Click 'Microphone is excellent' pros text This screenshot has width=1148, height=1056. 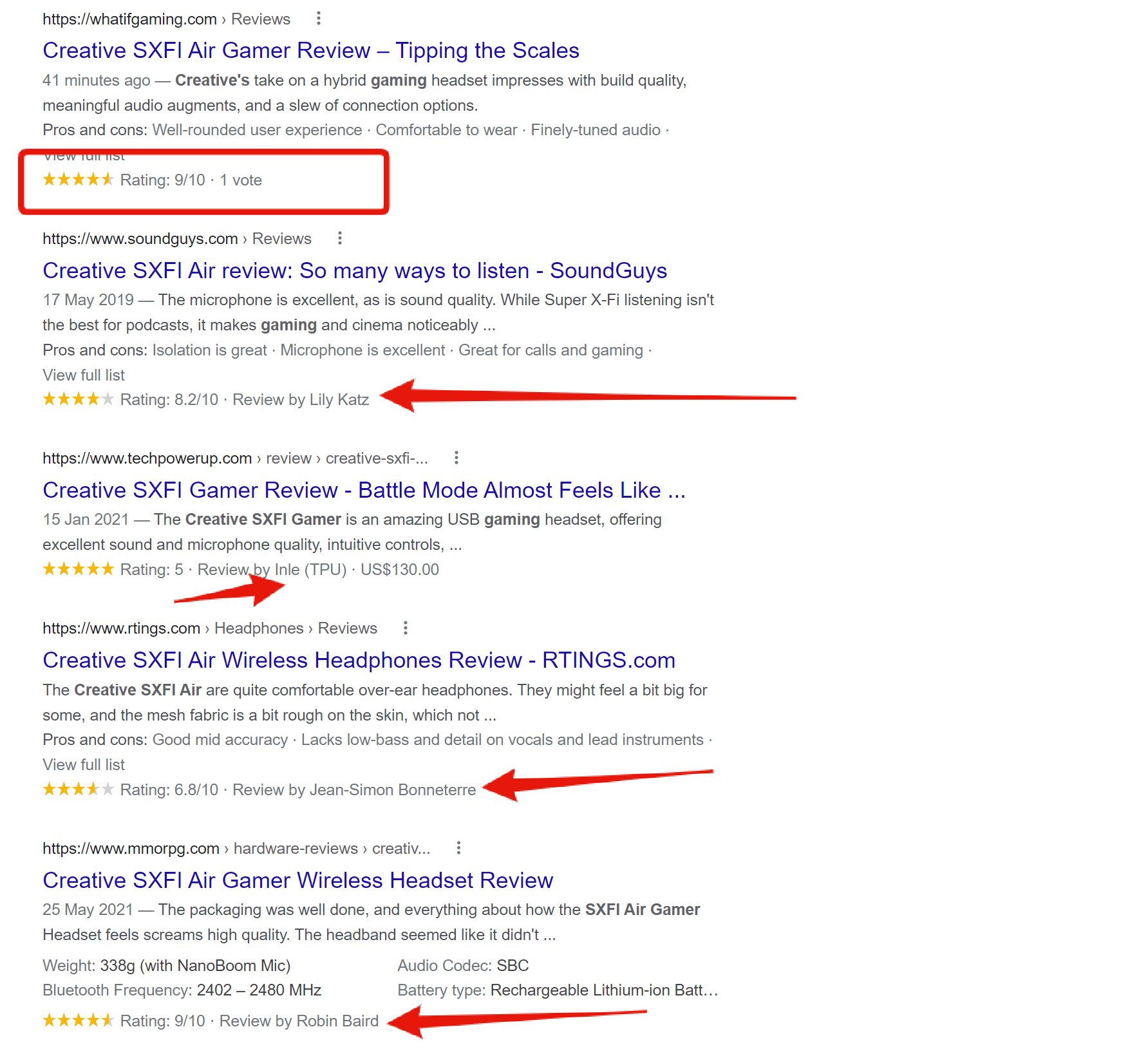point(362,350)
